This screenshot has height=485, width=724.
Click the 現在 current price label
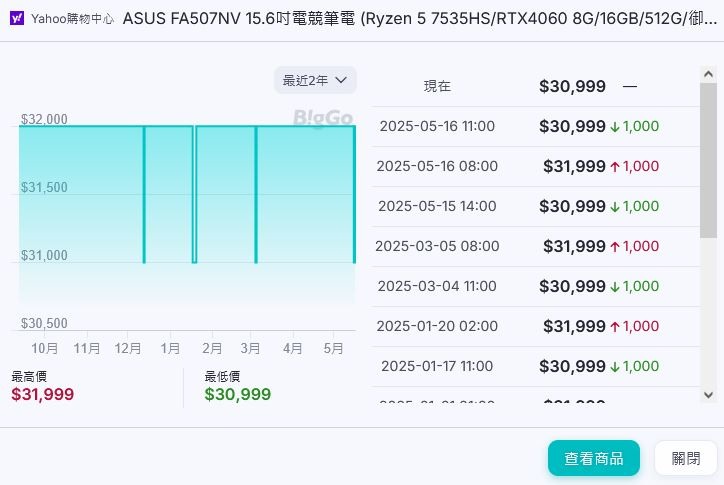[437, 86]
